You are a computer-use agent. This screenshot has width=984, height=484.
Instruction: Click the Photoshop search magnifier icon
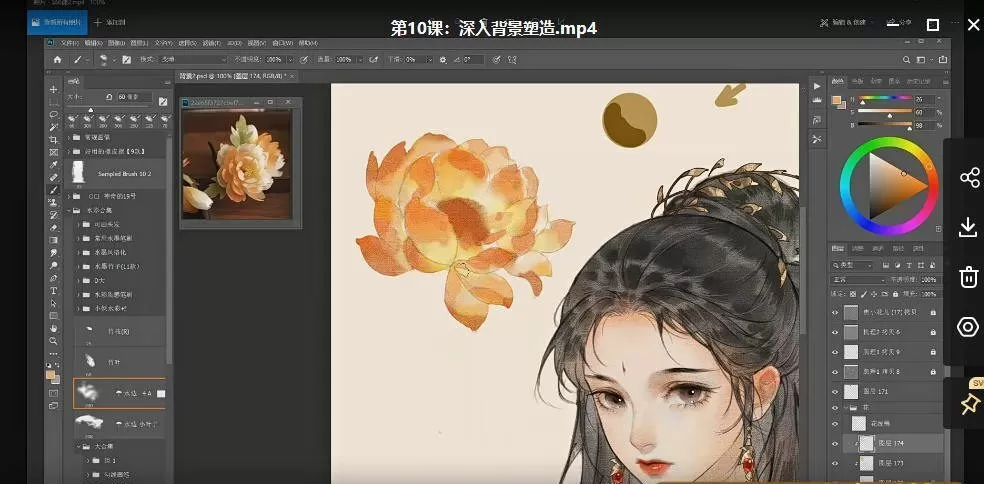tap(906, 60)
